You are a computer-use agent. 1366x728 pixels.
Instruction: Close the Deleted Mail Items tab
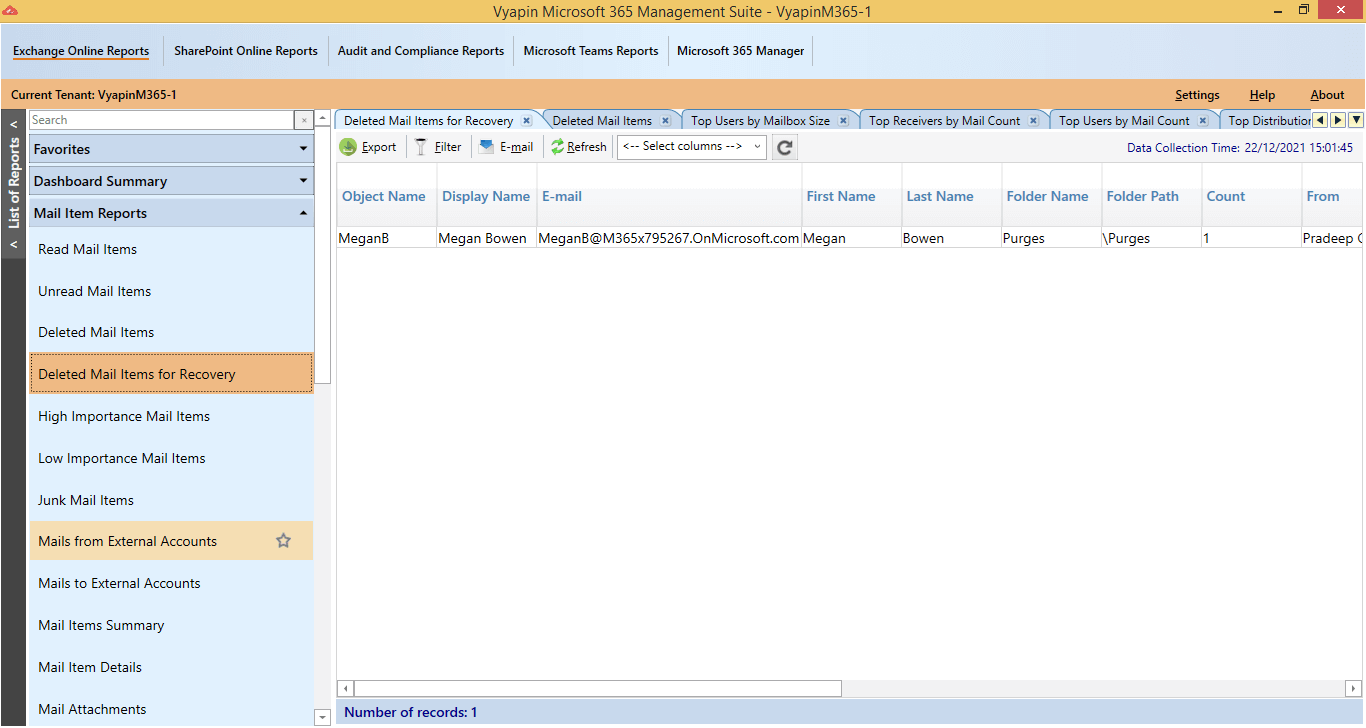[x=665, y=121]
